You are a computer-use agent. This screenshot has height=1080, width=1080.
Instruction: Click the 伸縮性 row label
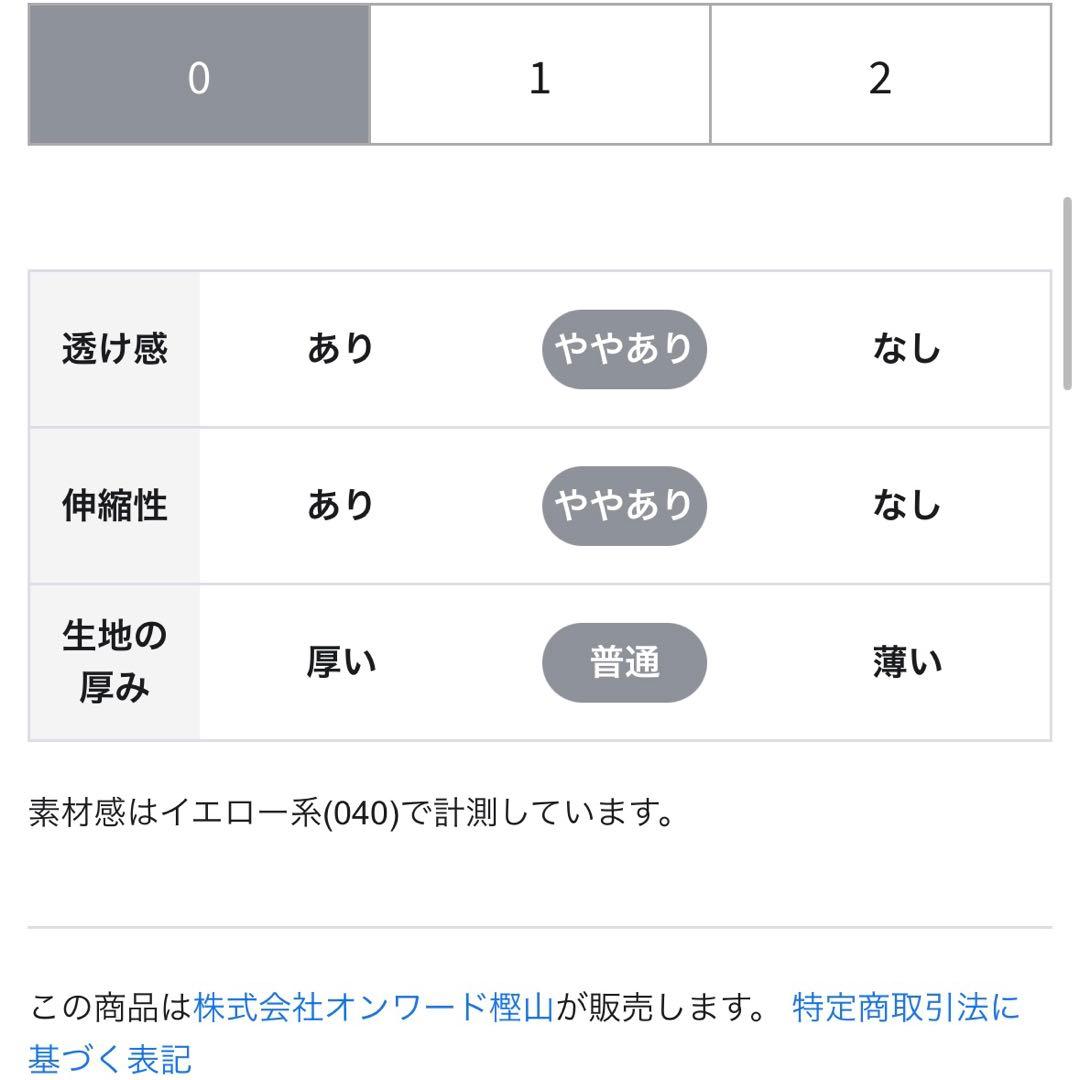pyautogui.click(x=113, y=505)
